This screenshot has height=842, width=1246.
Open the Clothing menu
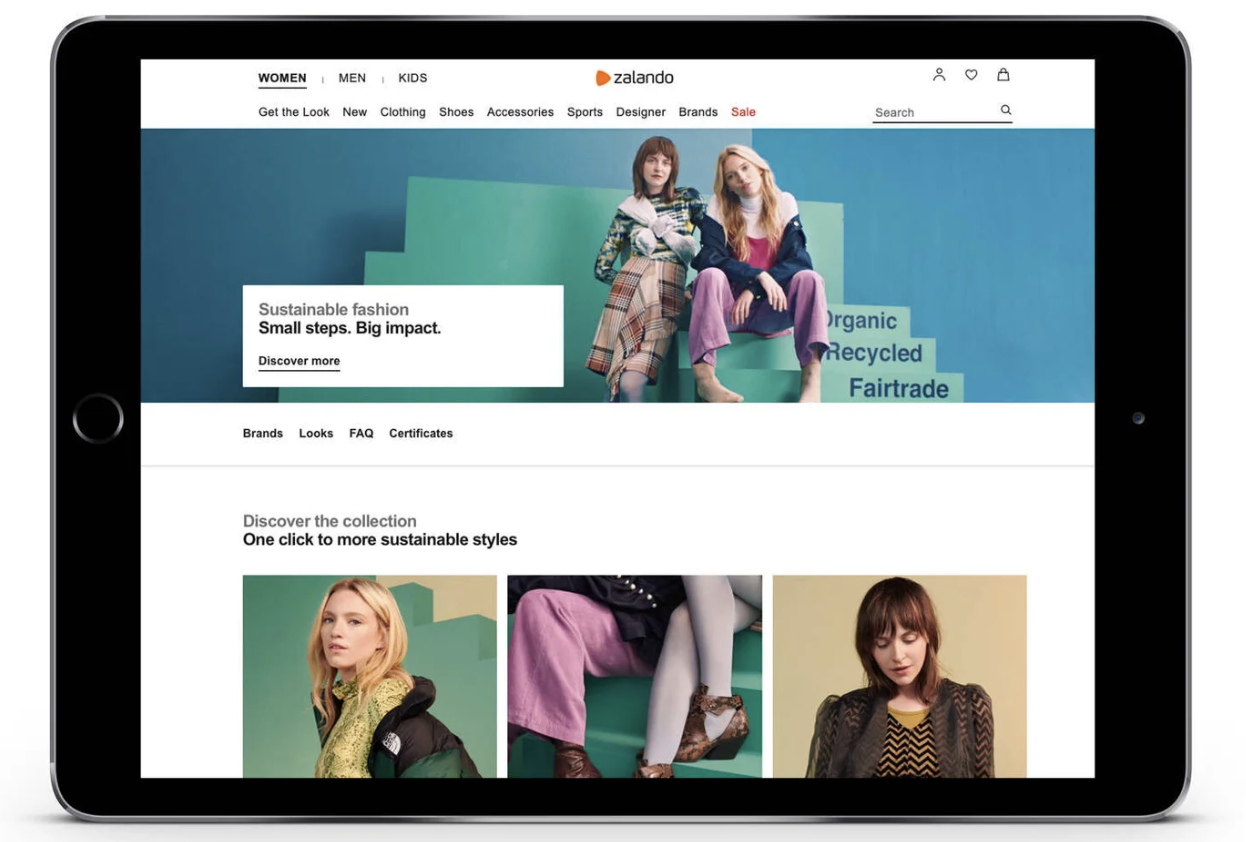[x=403, y=112]
